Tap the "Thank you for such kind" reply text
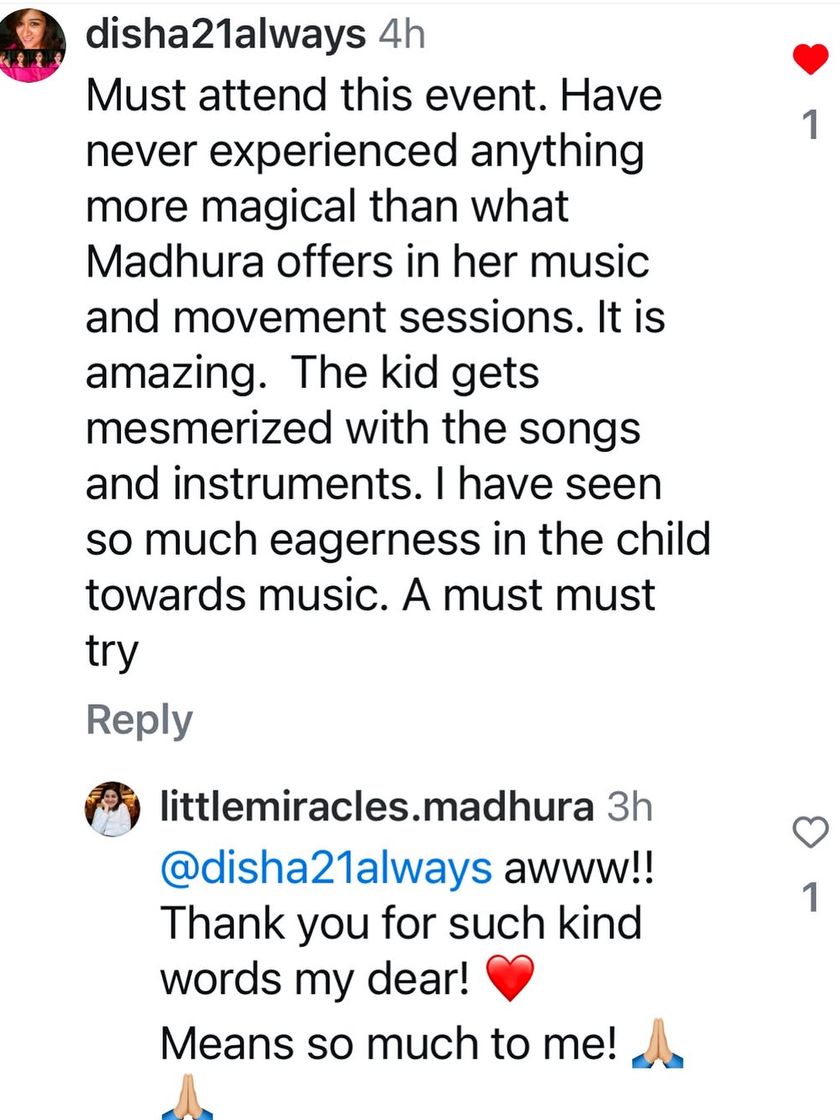The height and width of the screenshot is (1120, 840). pos(400,922)
